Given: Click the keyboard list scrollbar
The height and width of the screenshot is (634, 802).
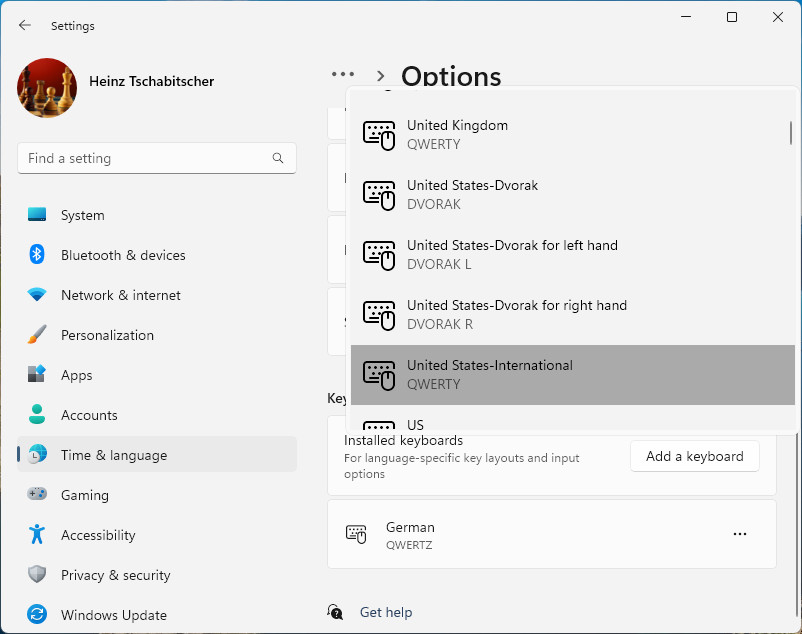Looking at the screenshot, I should point(791,132).
